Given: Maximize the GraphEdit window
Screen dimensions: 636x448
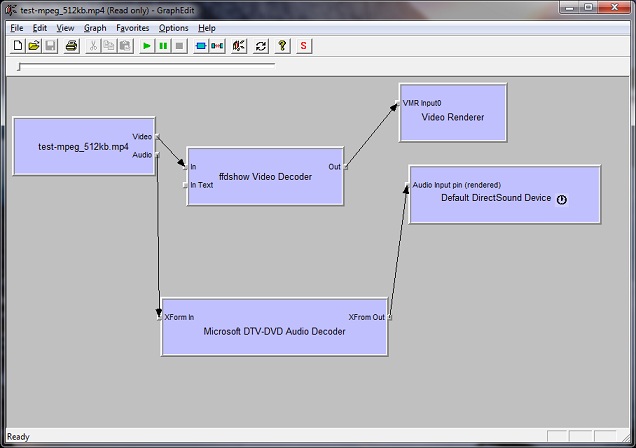Looking at the screenshot, I should (589, 7).
